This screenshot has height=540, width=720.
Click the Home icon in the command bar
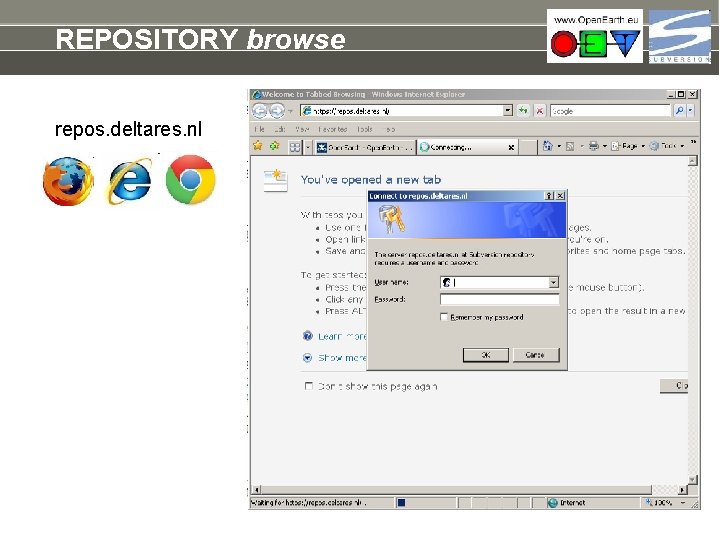coord(547,146)
